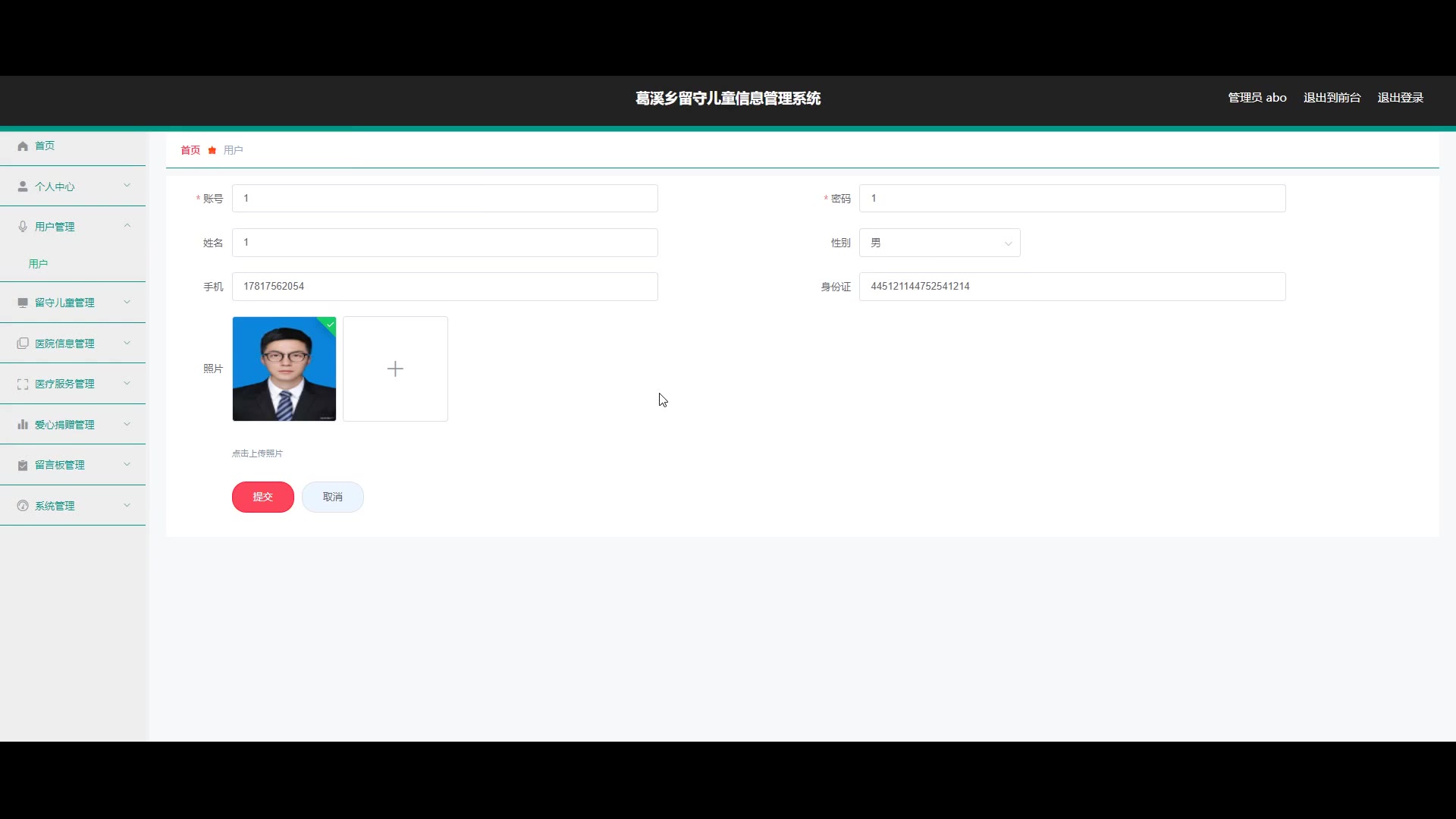
Task: Click the 手机 phone number field
Action: click(444, 287)
